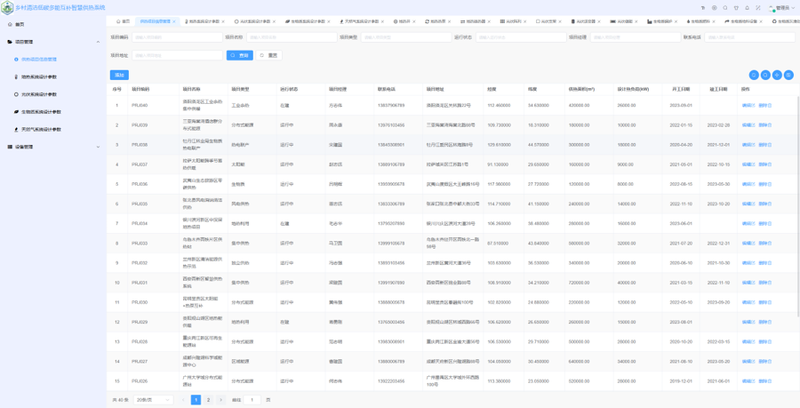Switch to the 首页 tab

122,21
